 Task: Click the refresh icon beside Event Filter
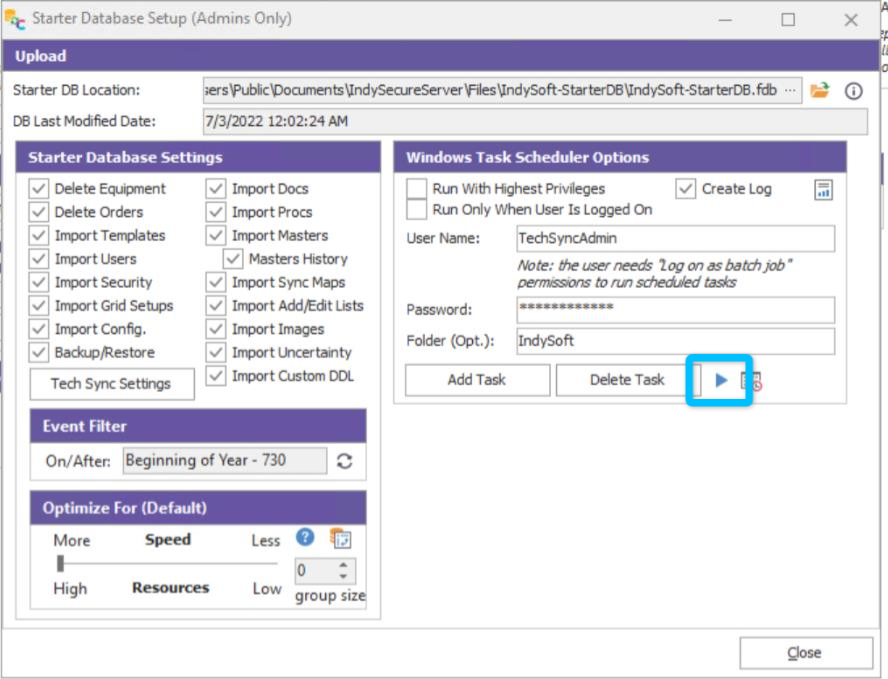346,461
